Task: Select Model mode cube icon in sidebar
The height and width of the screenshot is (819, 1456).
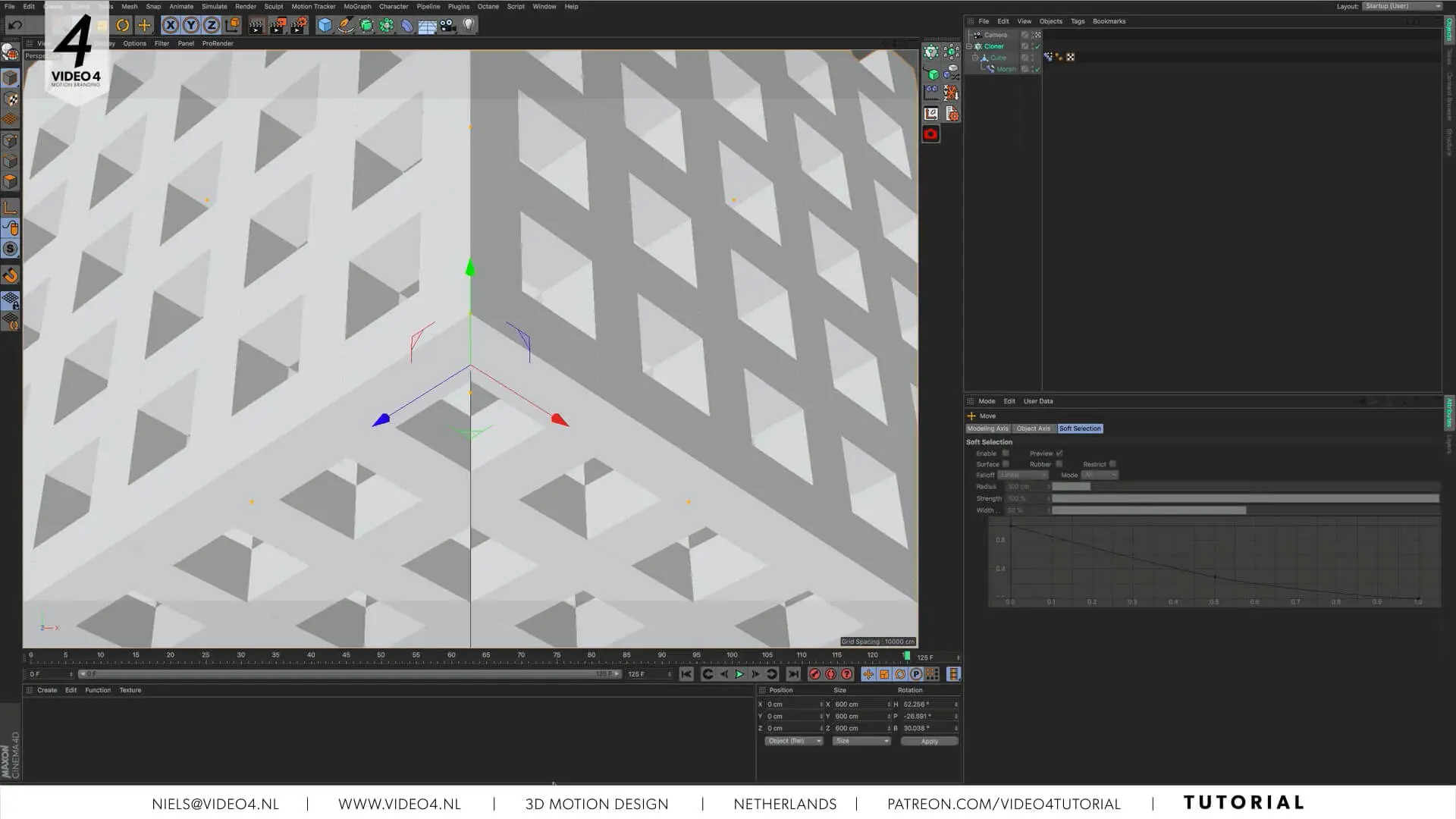Action: (x=10, y=78)
